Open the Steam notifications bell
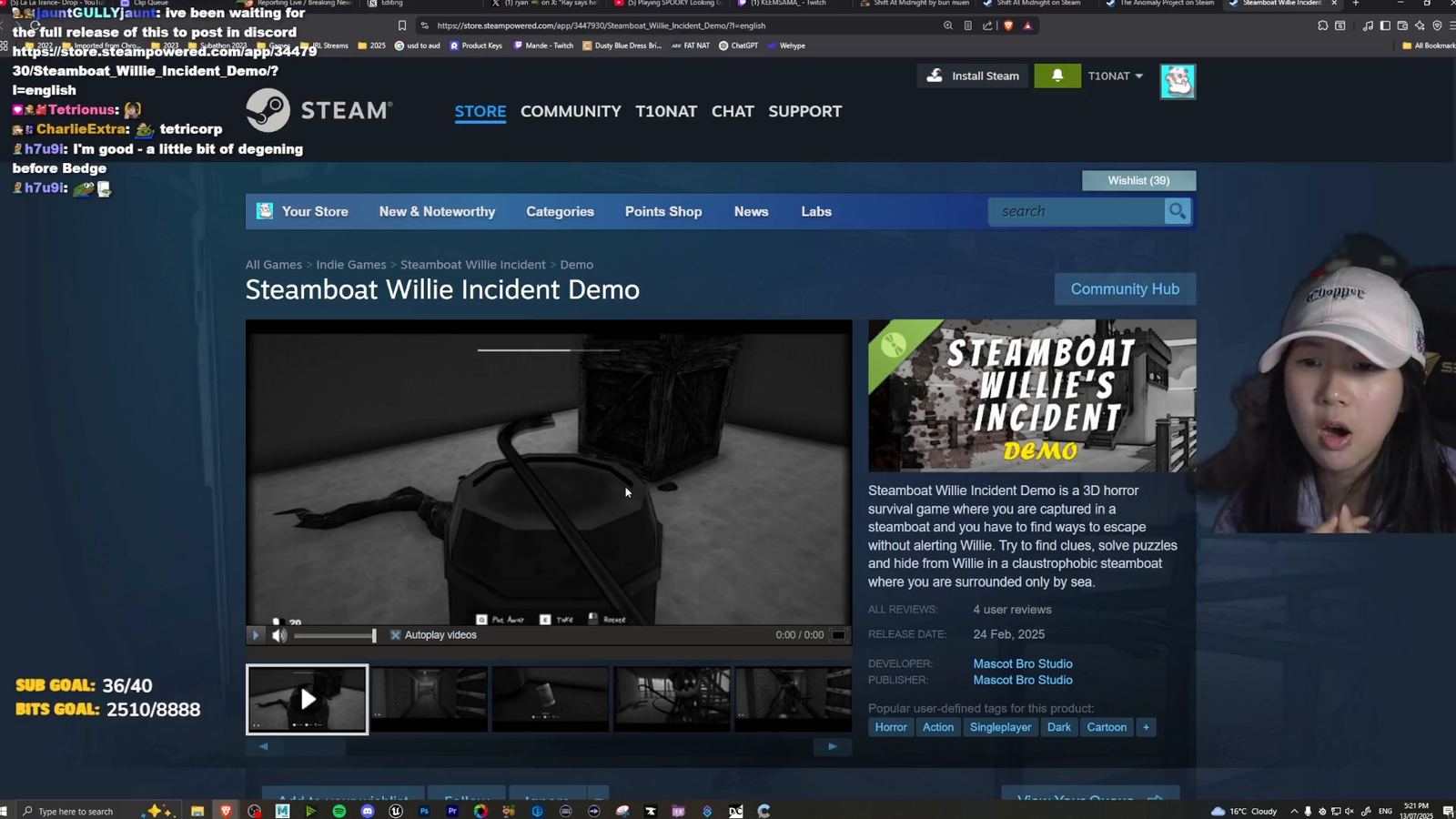1456x819 pixels. coord(1057,76)
